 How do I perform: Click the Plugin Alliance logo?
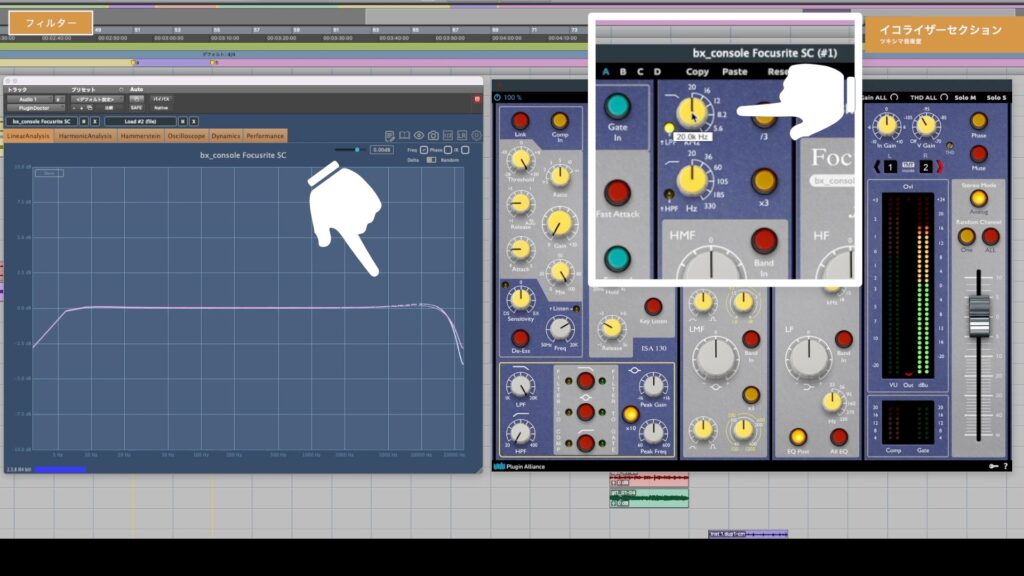point(520,466)
